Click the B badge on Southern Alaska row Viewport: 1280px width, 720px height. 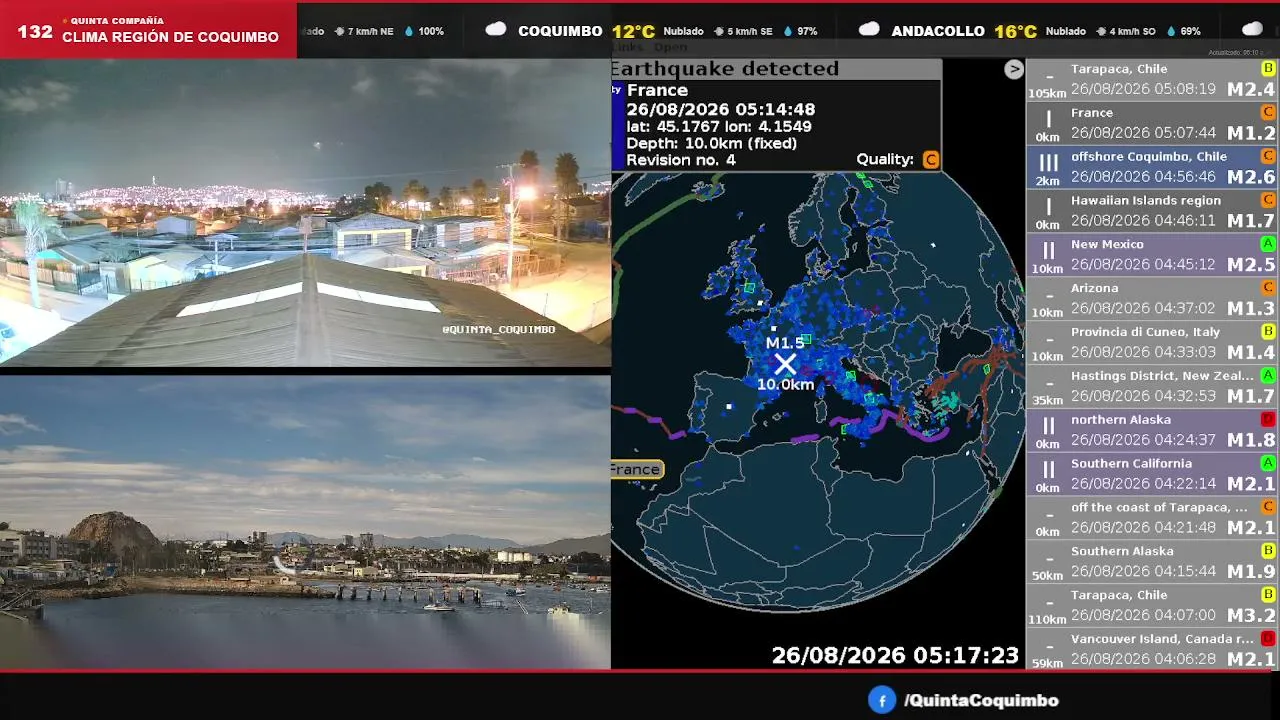point(1268,551)
